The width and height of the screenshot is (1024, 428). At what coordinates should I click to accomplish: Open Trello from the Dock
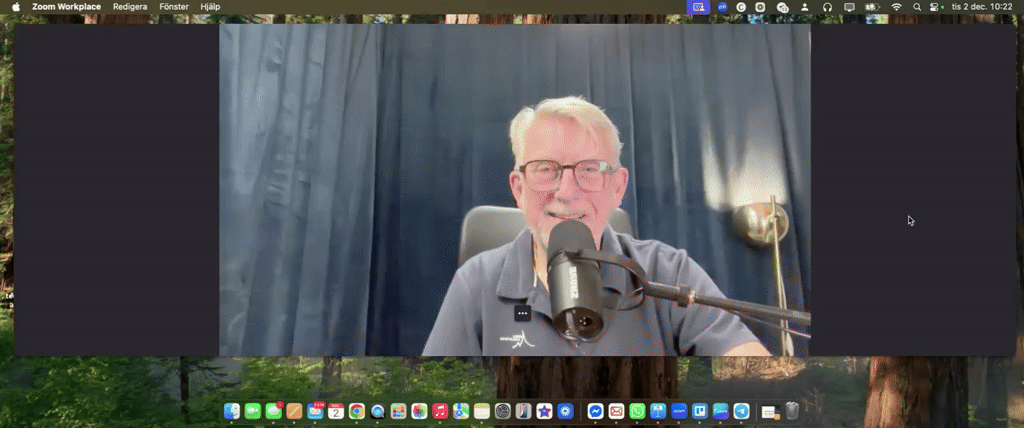(699, 411)
